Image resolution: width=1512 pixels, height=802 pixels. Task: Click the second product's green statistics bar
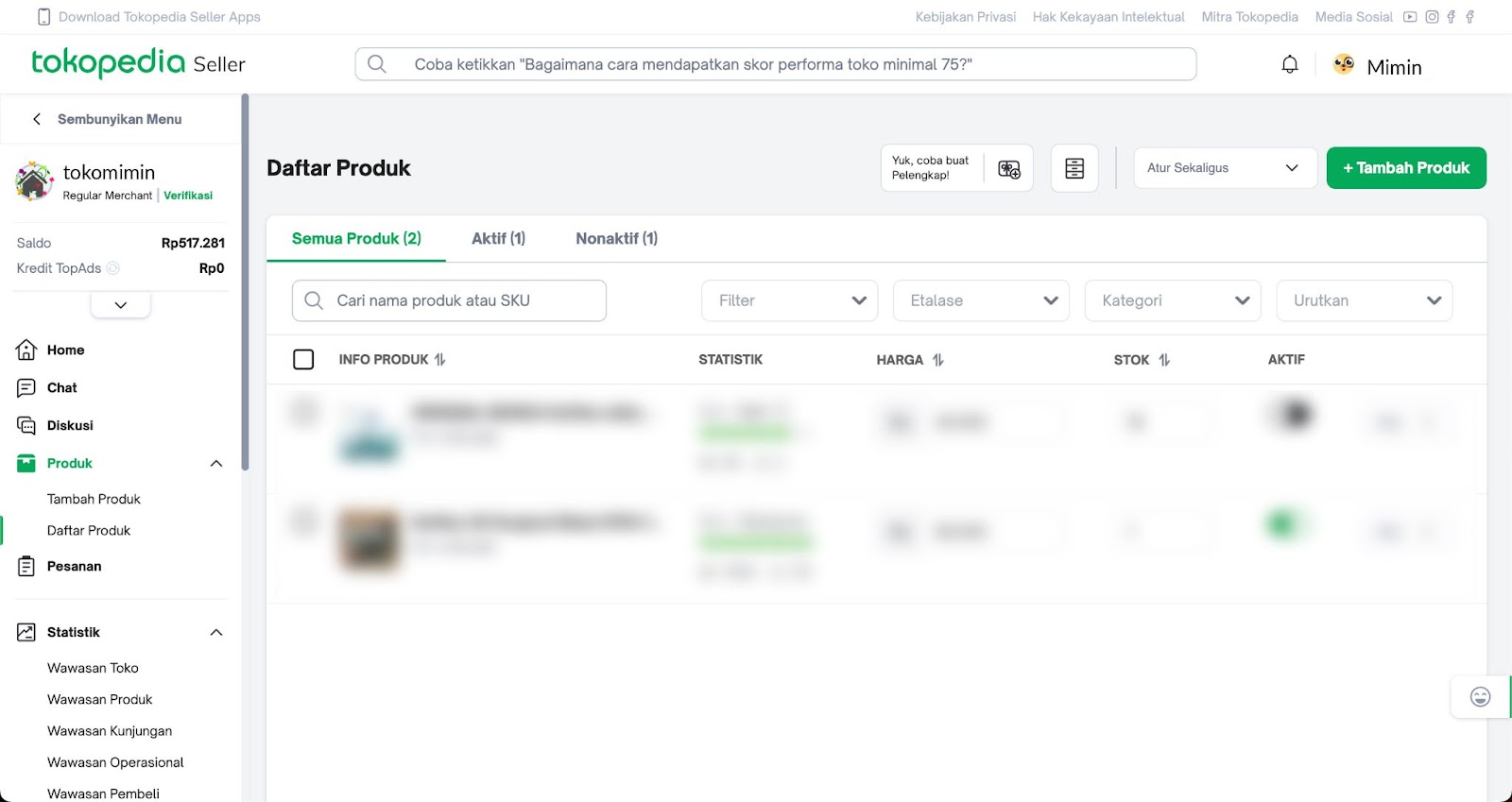tap(755, 543)
